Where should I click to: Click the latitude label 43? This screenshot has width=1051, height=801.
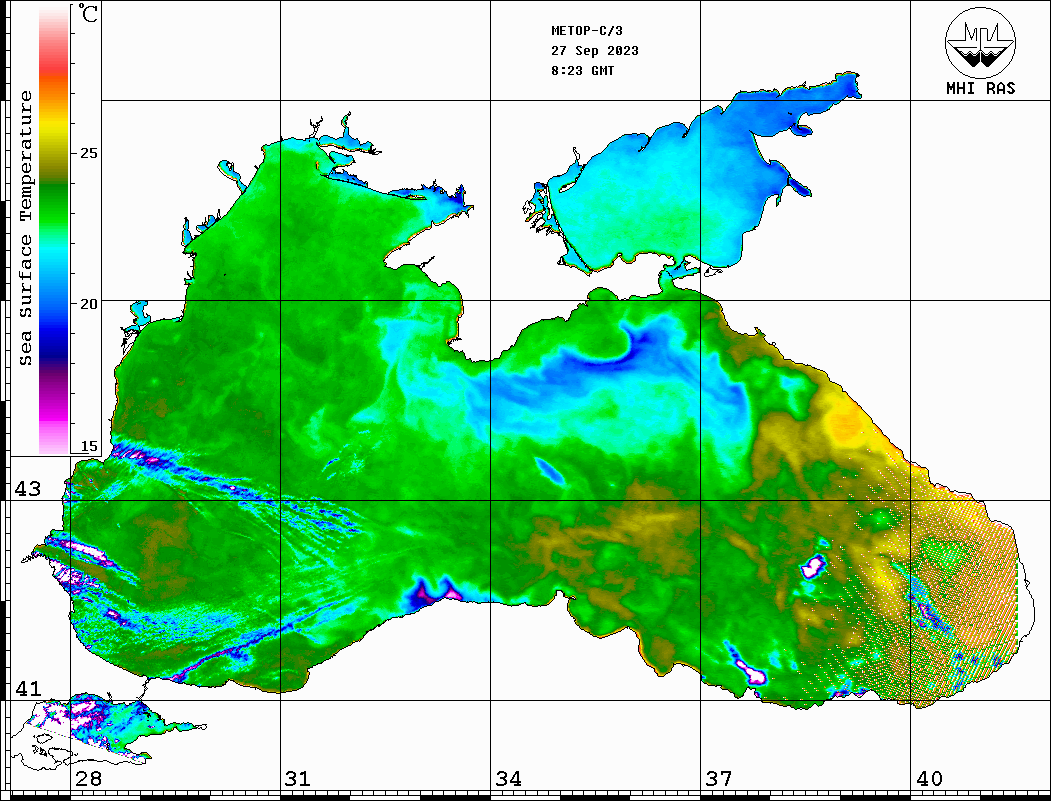click(x=28, y=489)
